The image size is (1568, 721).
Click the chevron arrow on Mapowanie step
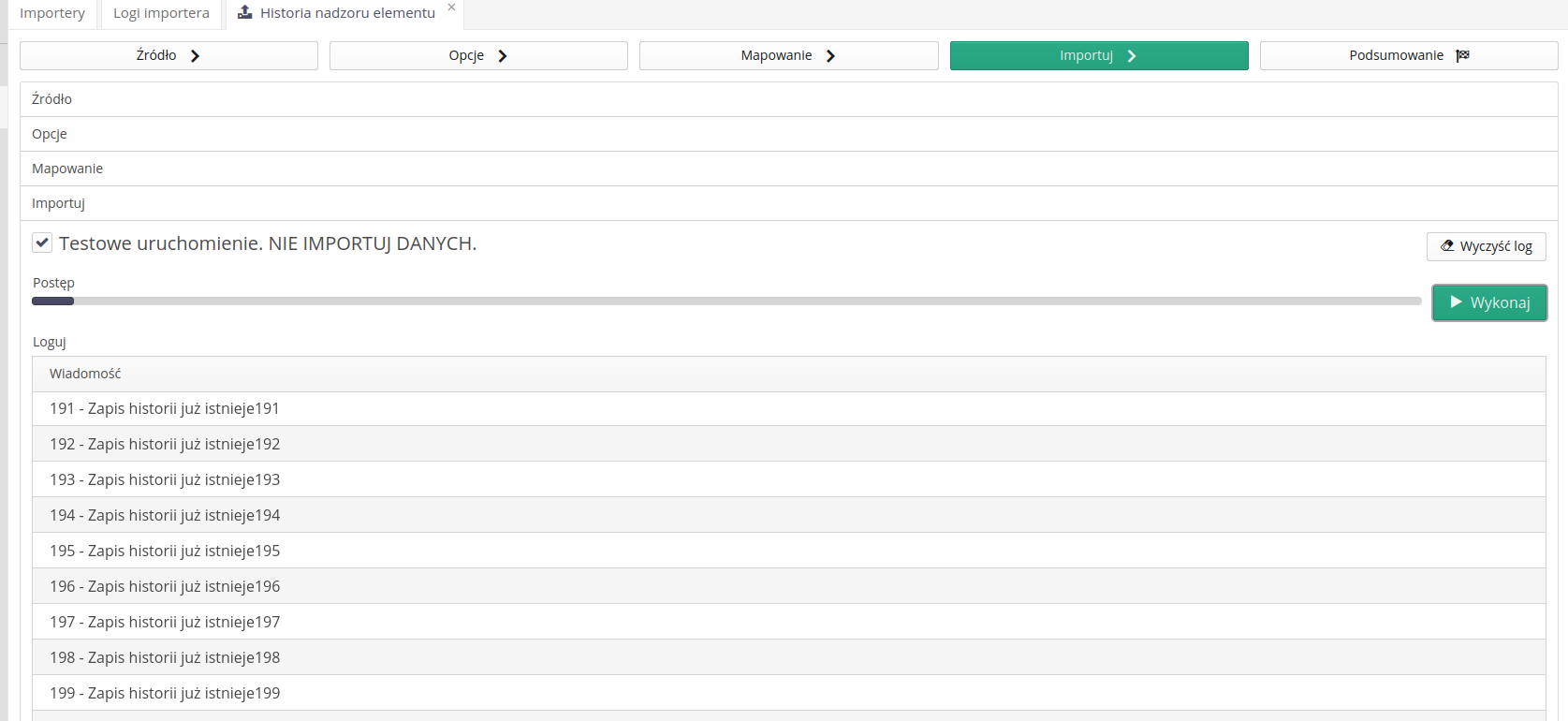point(830,56)
